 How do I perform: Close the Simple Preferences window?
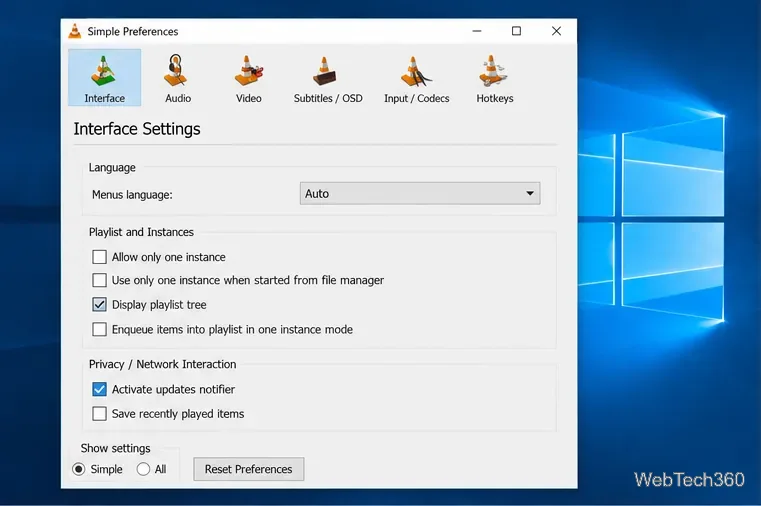[x=556, y=31]
